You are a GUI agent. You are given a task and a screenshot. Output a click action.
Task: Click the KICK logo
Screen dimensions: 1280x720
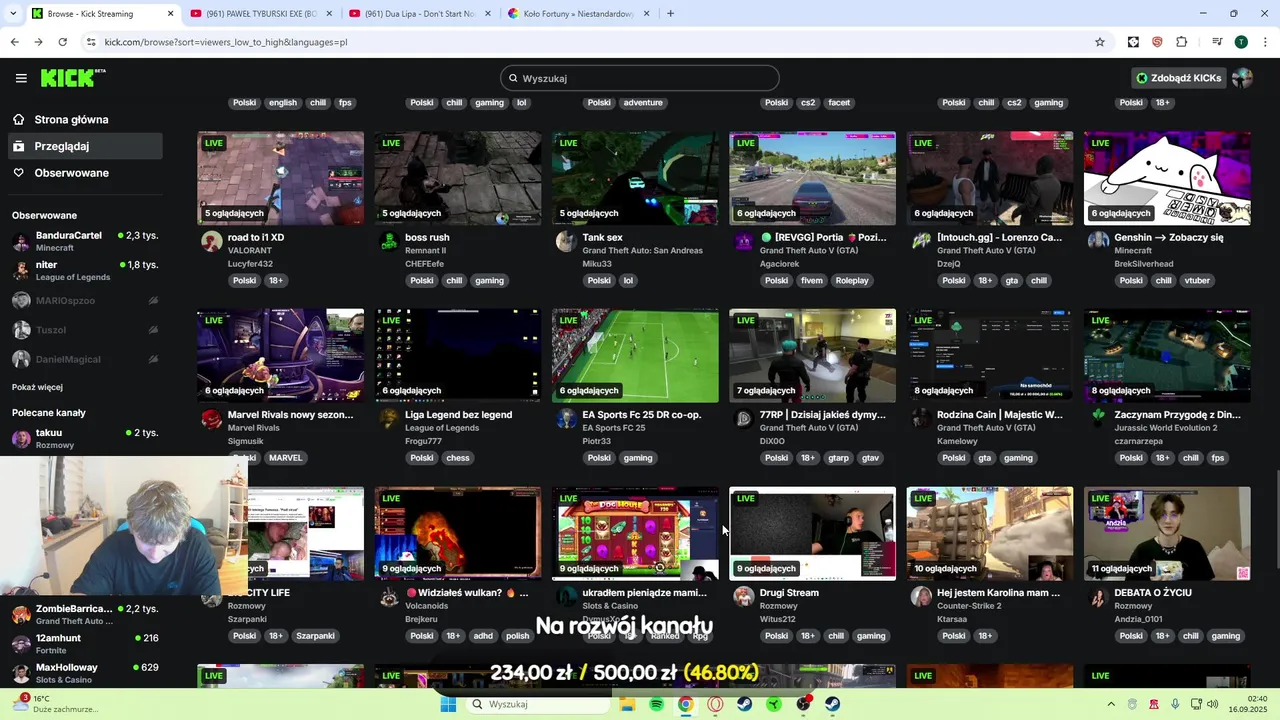(72, 78)
